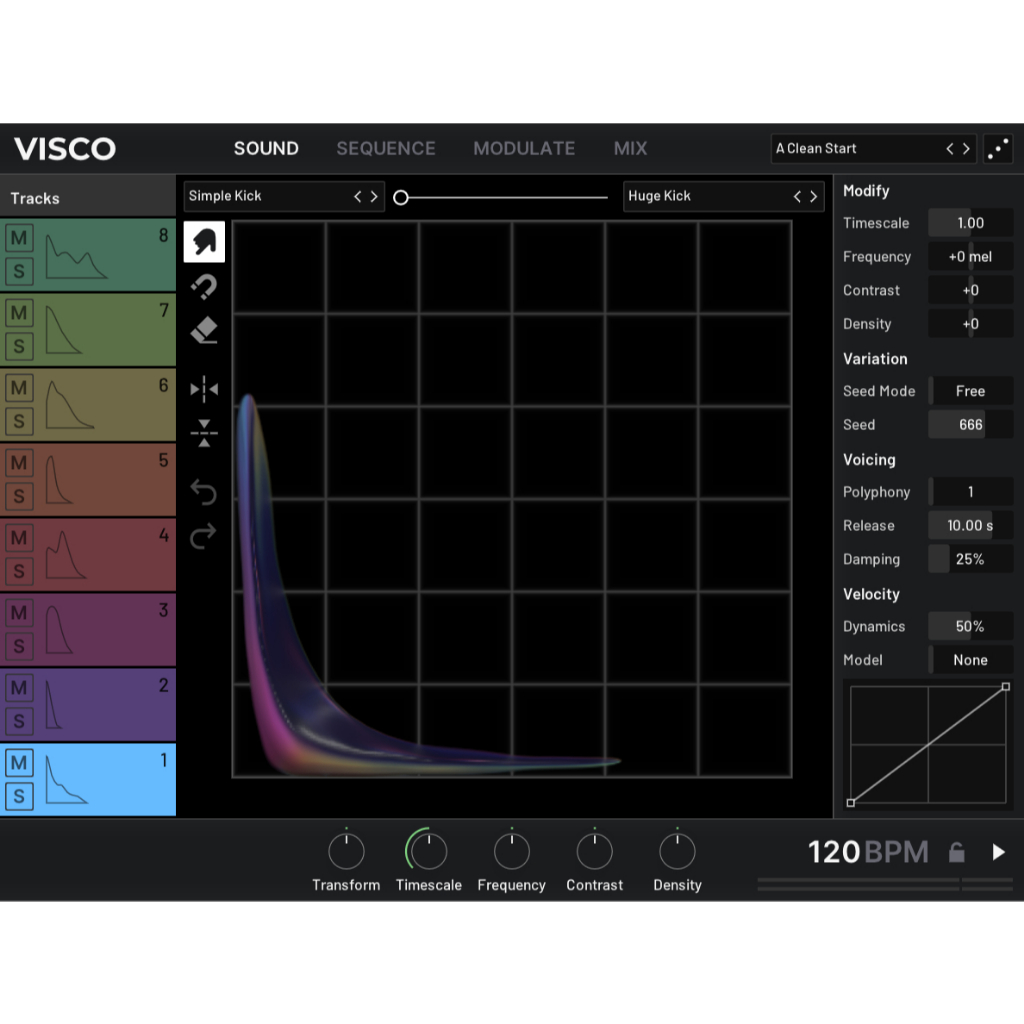Click the Dynamics 50% slider
This screenshot has width=1024, height=1024.
(971, 627)
